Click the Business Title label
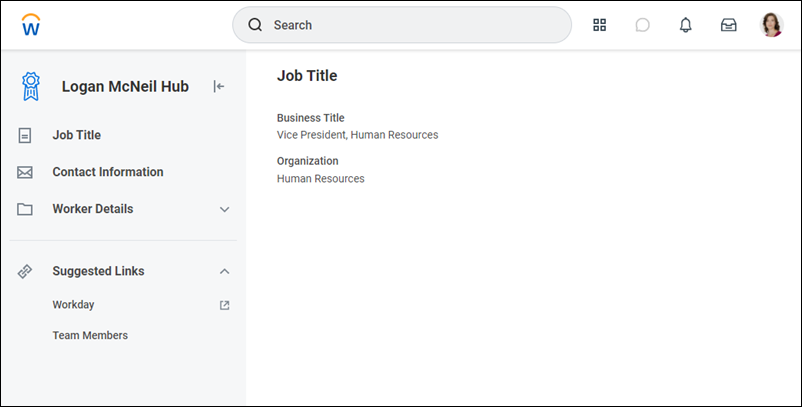The height and width of the screenshot is (407, 802). coord(310,118)
